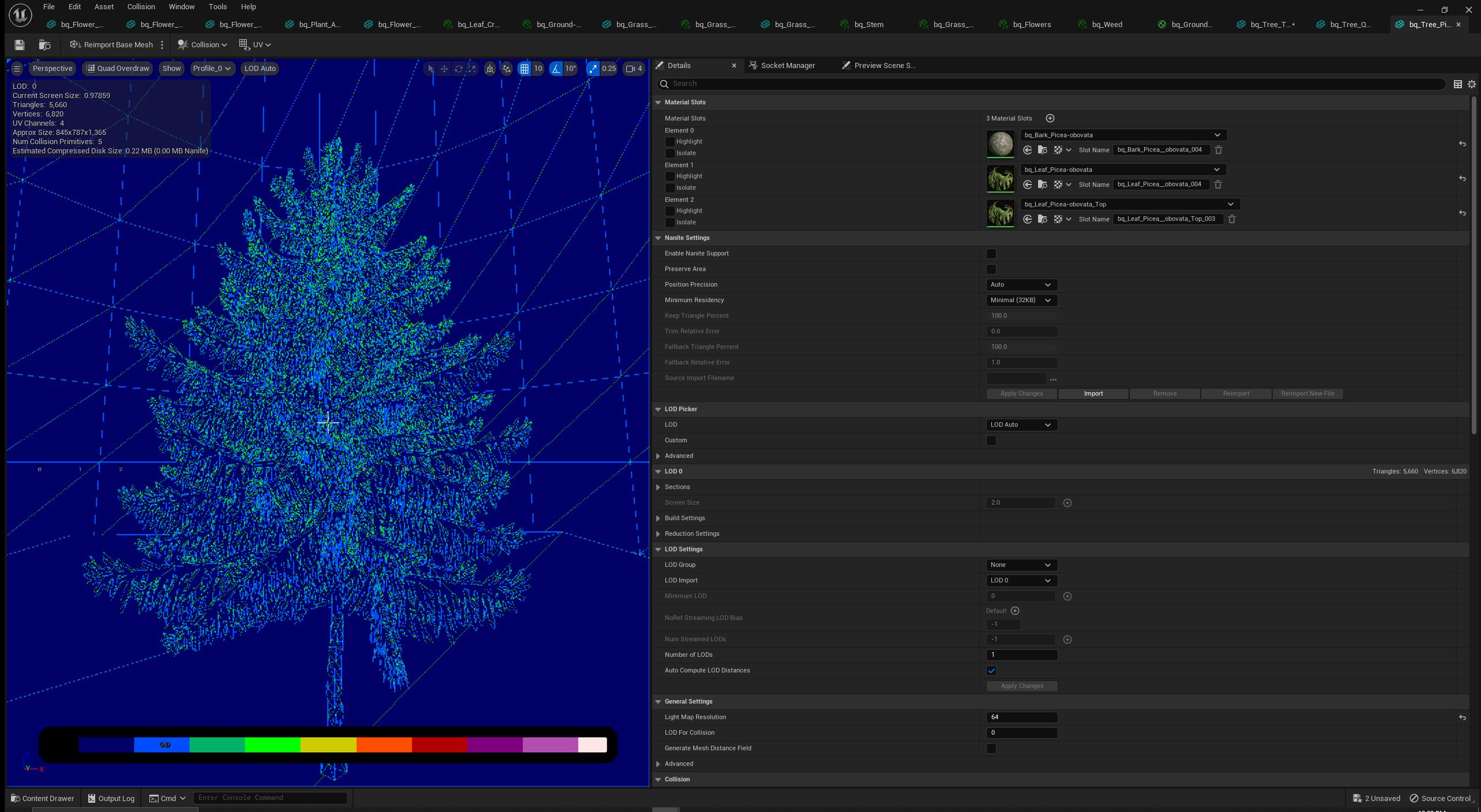Browse to the Element 1 material in the content browser
1481x812 pixels.
tap(1043, 185)
